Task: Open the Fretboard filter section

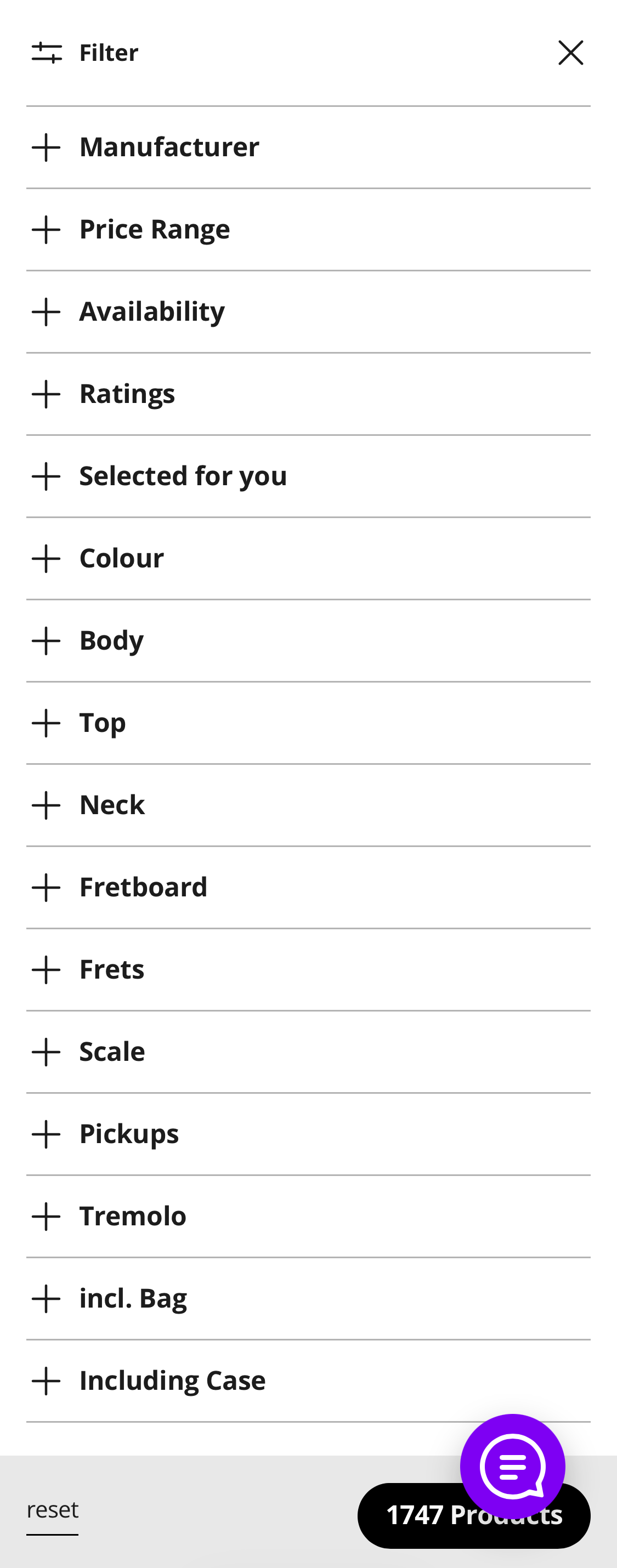Action: click(143, 887)
